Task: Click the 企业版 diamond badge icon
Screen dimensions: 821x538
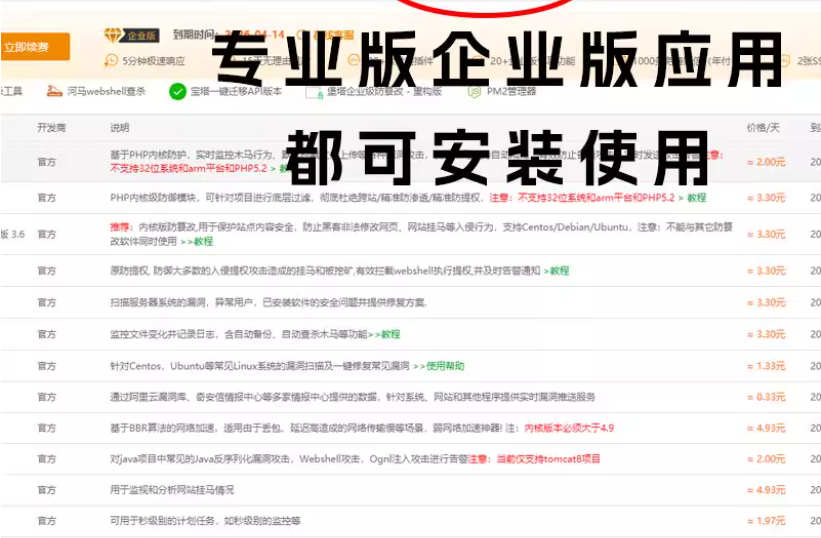Action: click(112, 35)
